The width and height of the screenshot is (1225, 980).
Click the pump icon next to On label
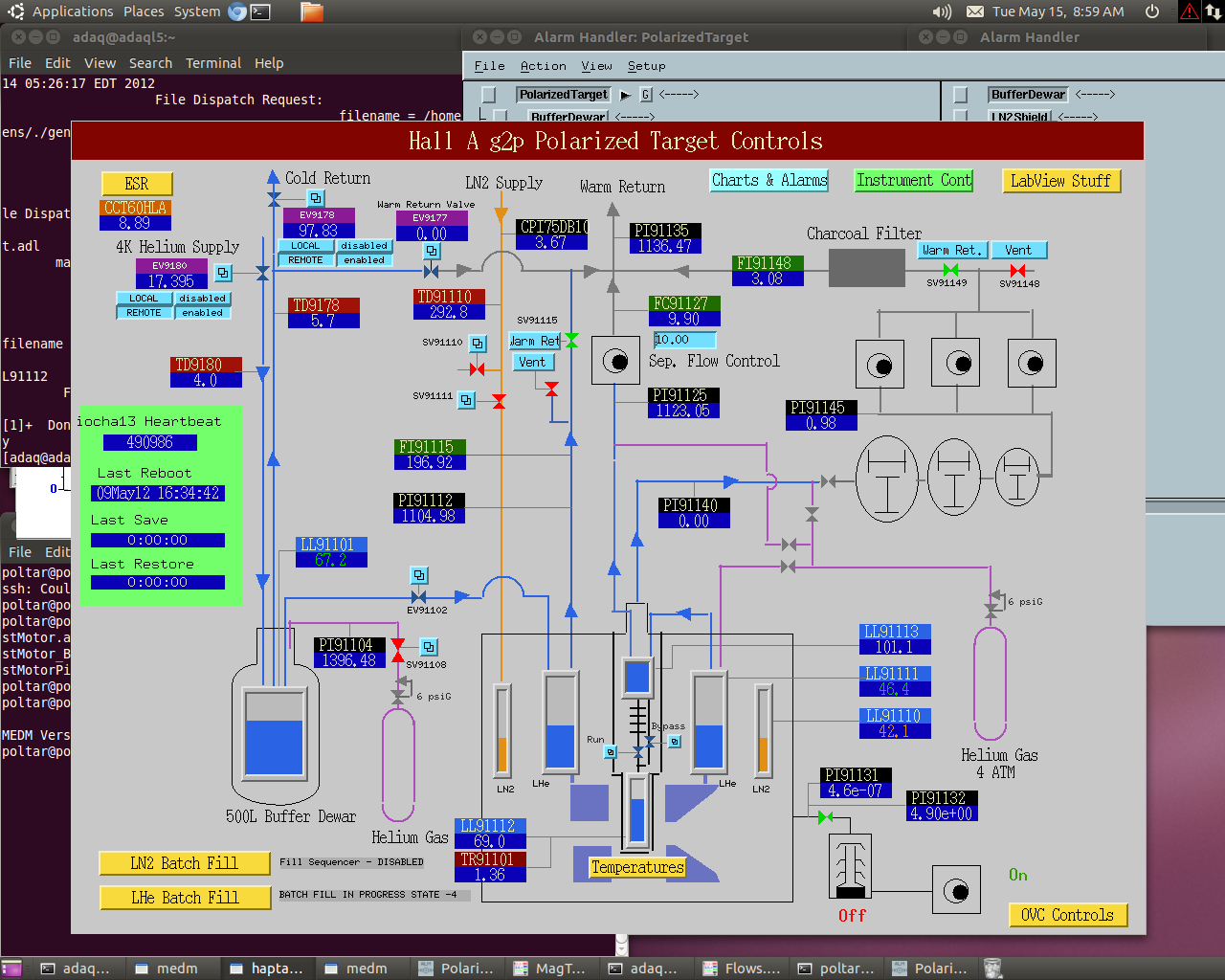tap(956, 890)
